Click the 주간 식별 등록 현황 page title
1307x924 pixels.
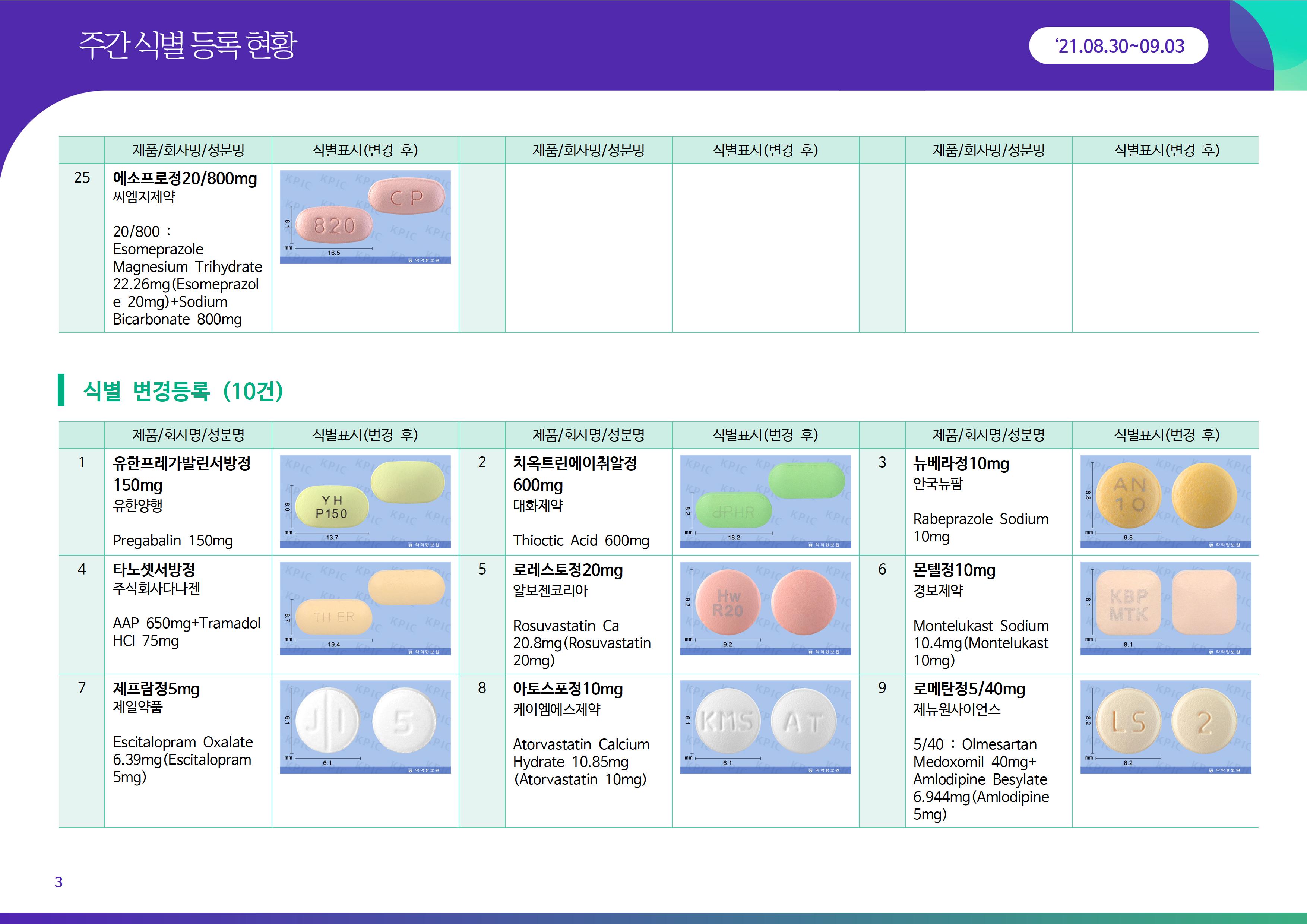tap(187, 44)
